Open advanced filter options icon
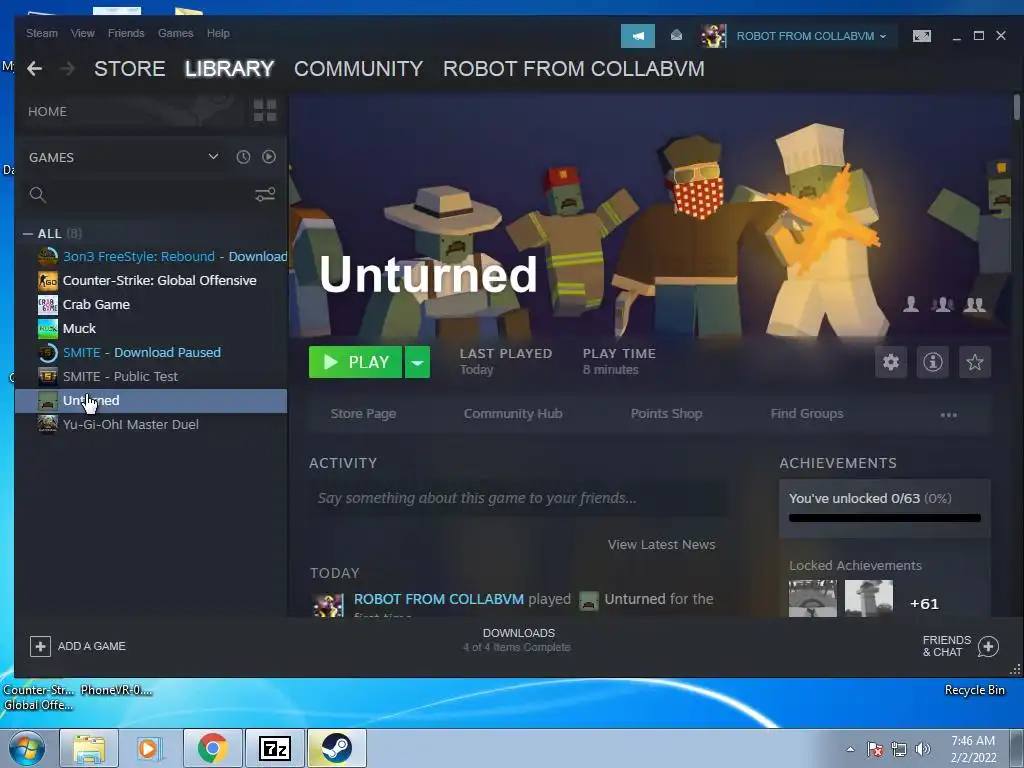Screen dimensions: 1024x768 coord(265,195)
